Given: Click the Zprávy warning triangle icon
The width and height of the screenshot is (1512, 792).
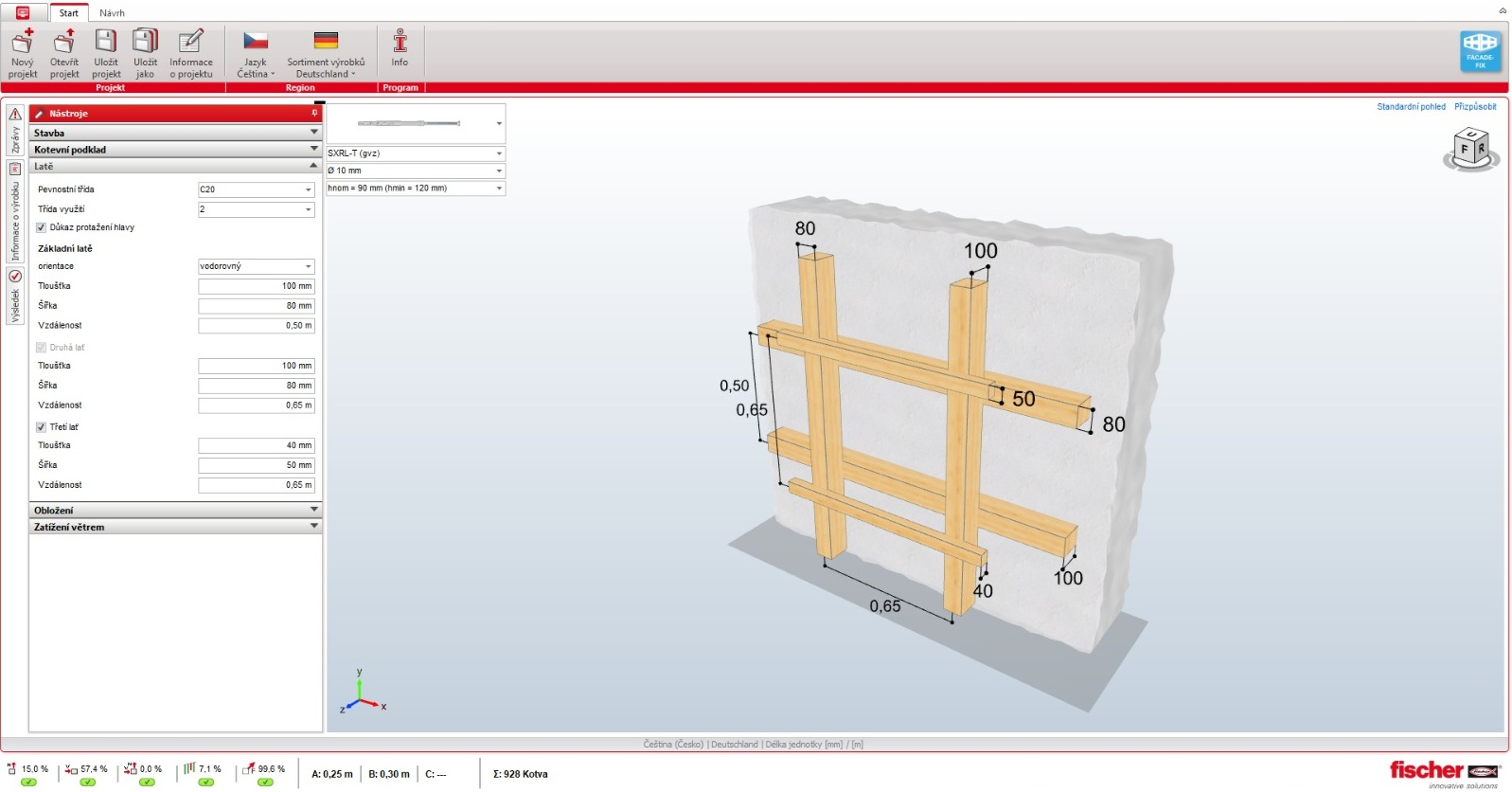Looking at the screenshot, I should (x=15, y=114).
